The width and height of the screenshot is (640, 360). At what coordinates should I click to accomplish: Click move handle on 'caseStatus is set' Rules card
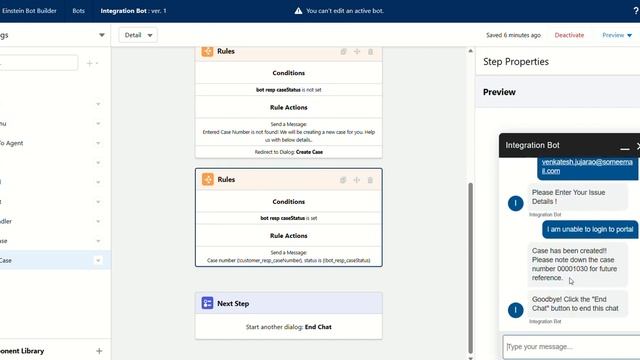(356, 180)
